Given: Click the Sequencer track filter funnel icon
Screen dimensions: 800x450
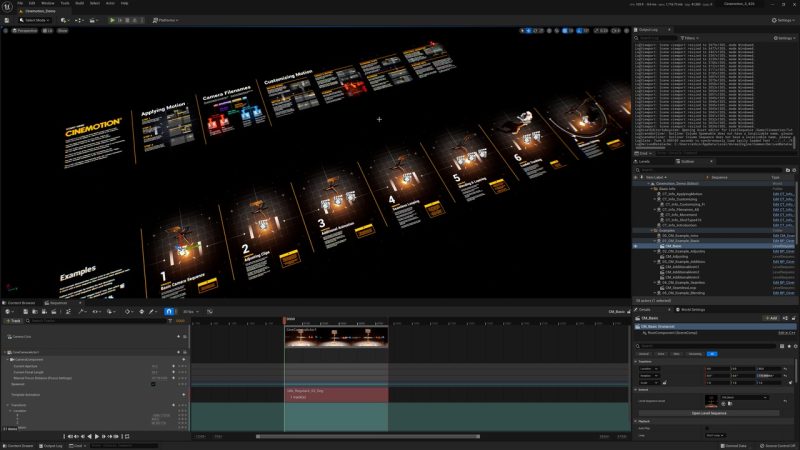Looking at the screenshot, I should click(x=170, y=321).
